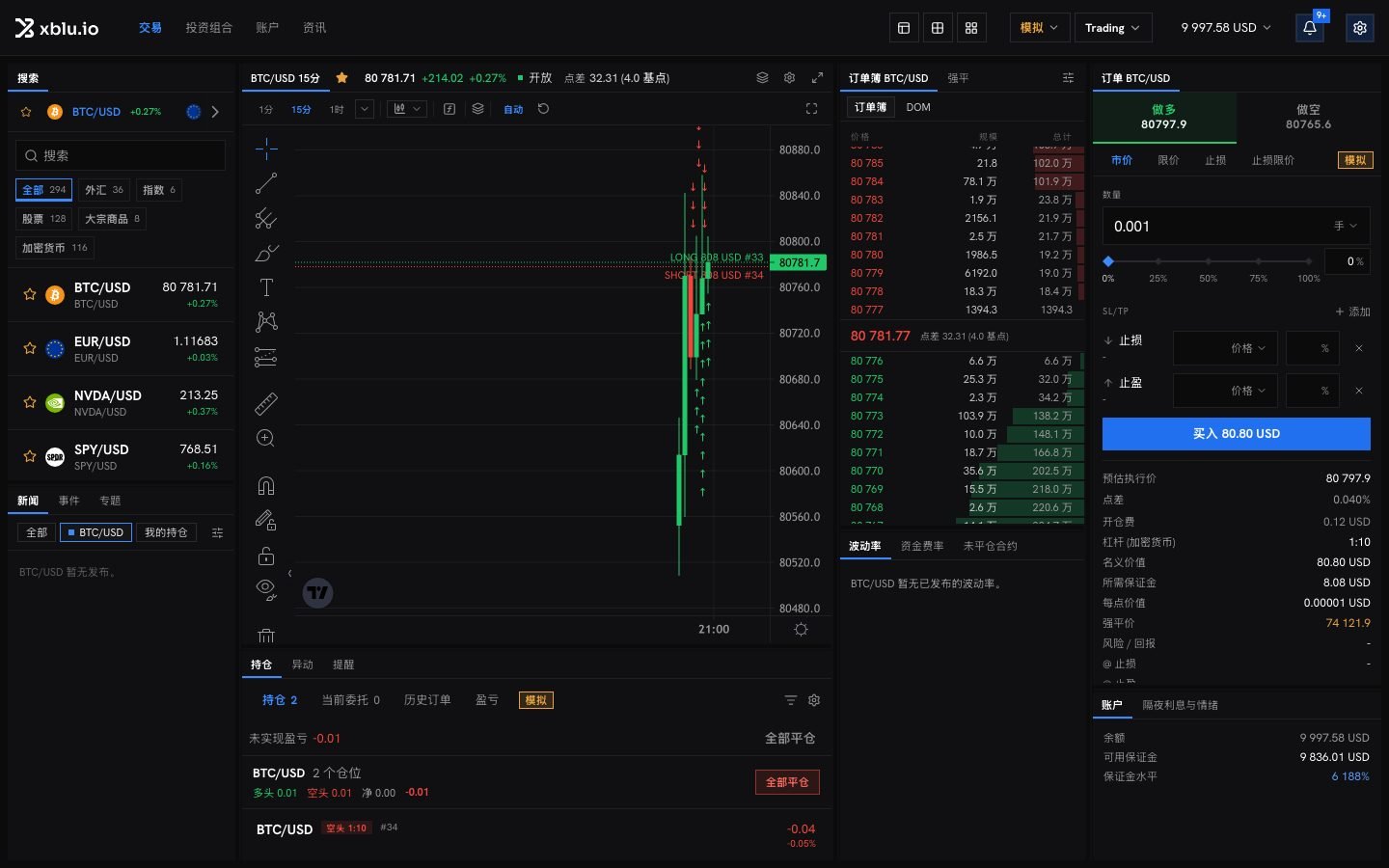Choose the brush drawing tool
This screenshot has height=868, width=1389.
(x=266, y=254)
